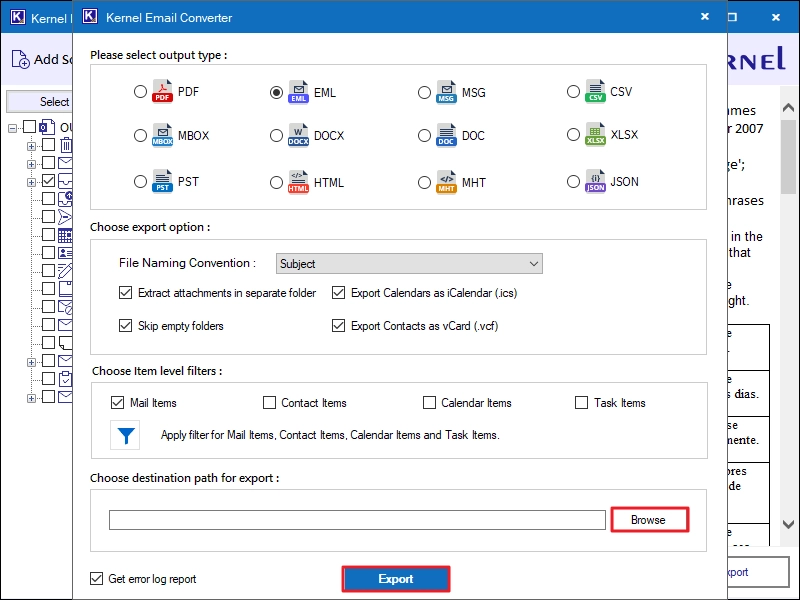
Task: Choose the JSON radio button
Action: (x=573, y=182)
